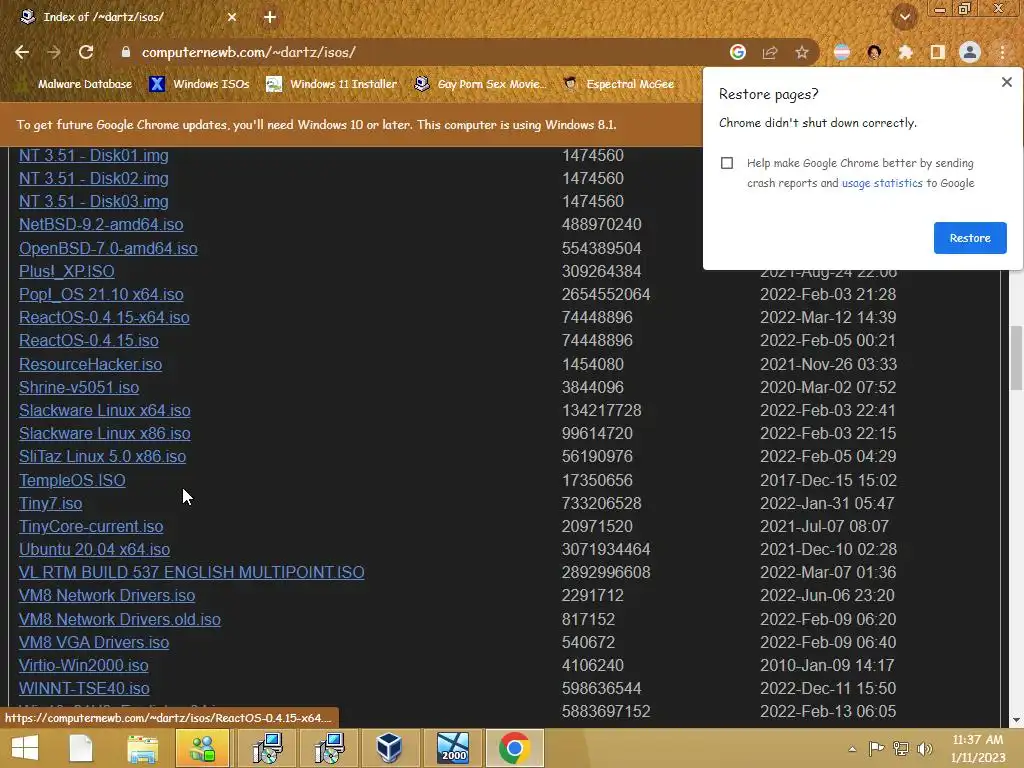The image size is (1024, 768).
Task: Reload the current page
Action: tap(86, 52)
